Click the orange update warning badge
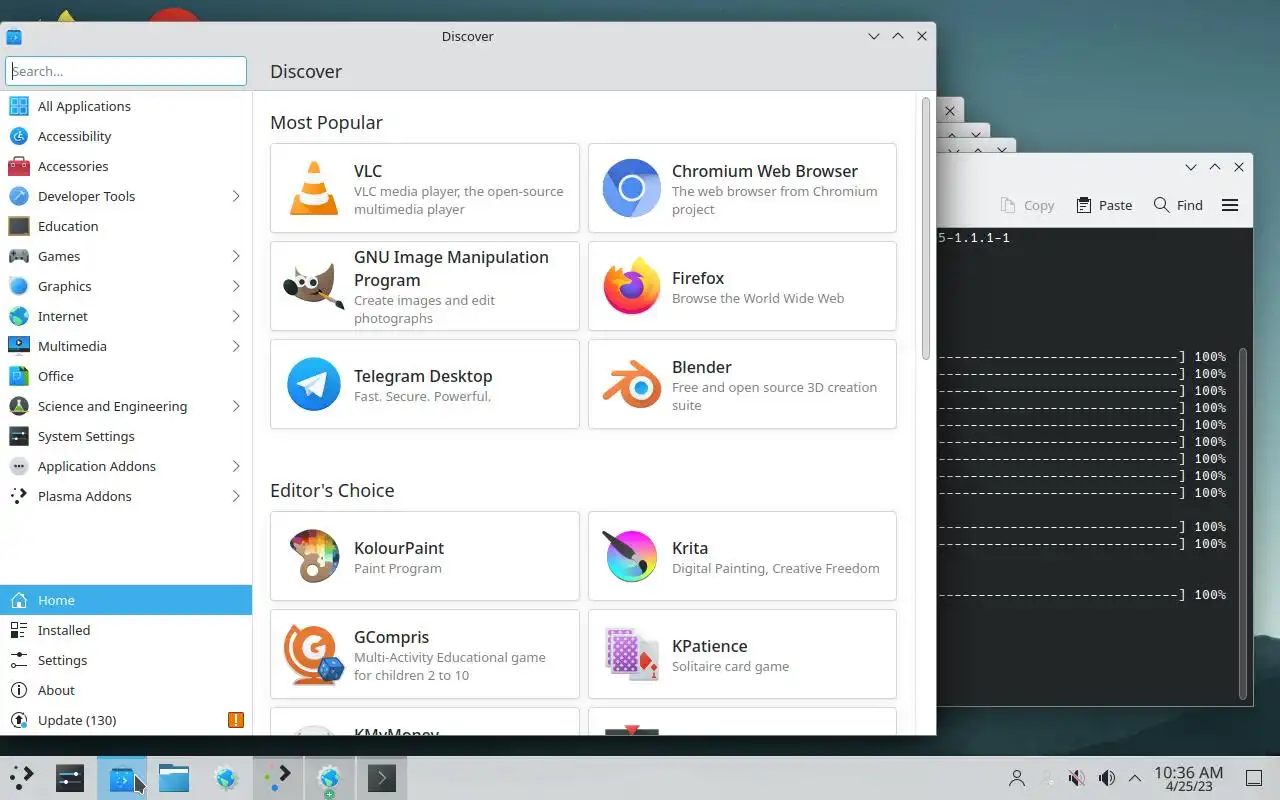The width and height of the screenshot is (1280, 800). coord(236,720)
